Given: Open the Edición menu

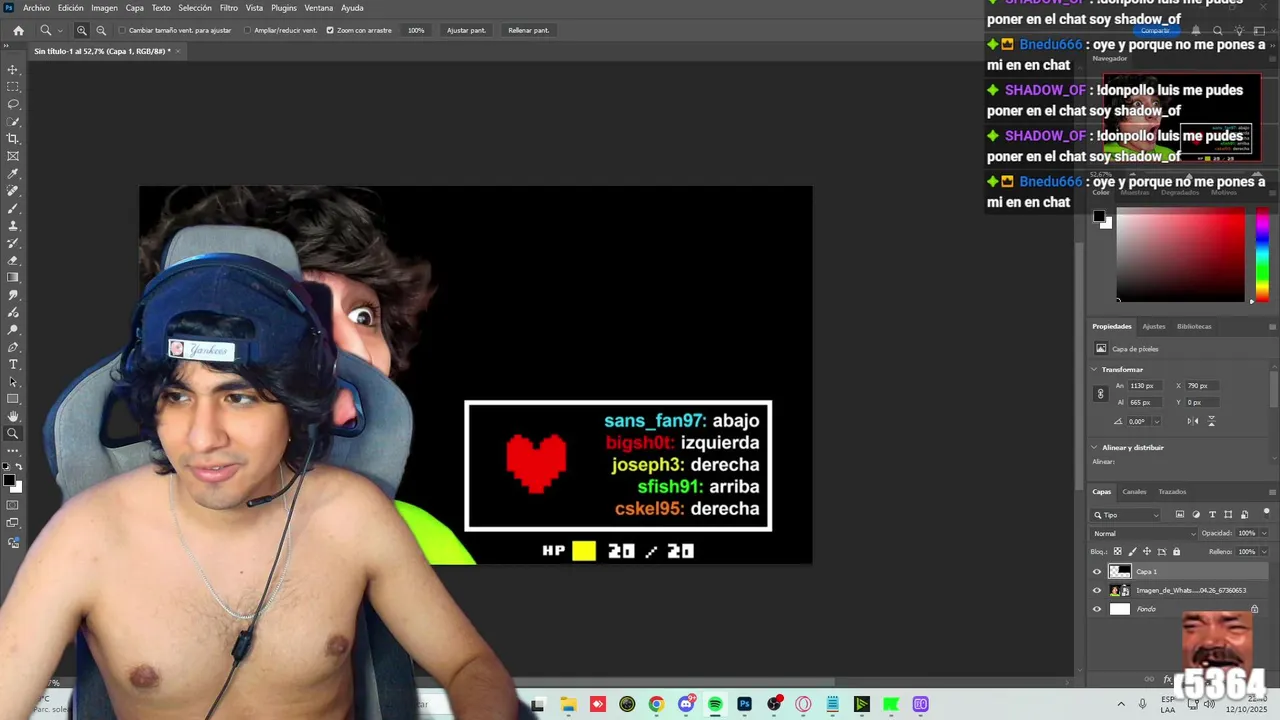Looking at the screenshot, I should pyautogui.click(x=70, y=8).
